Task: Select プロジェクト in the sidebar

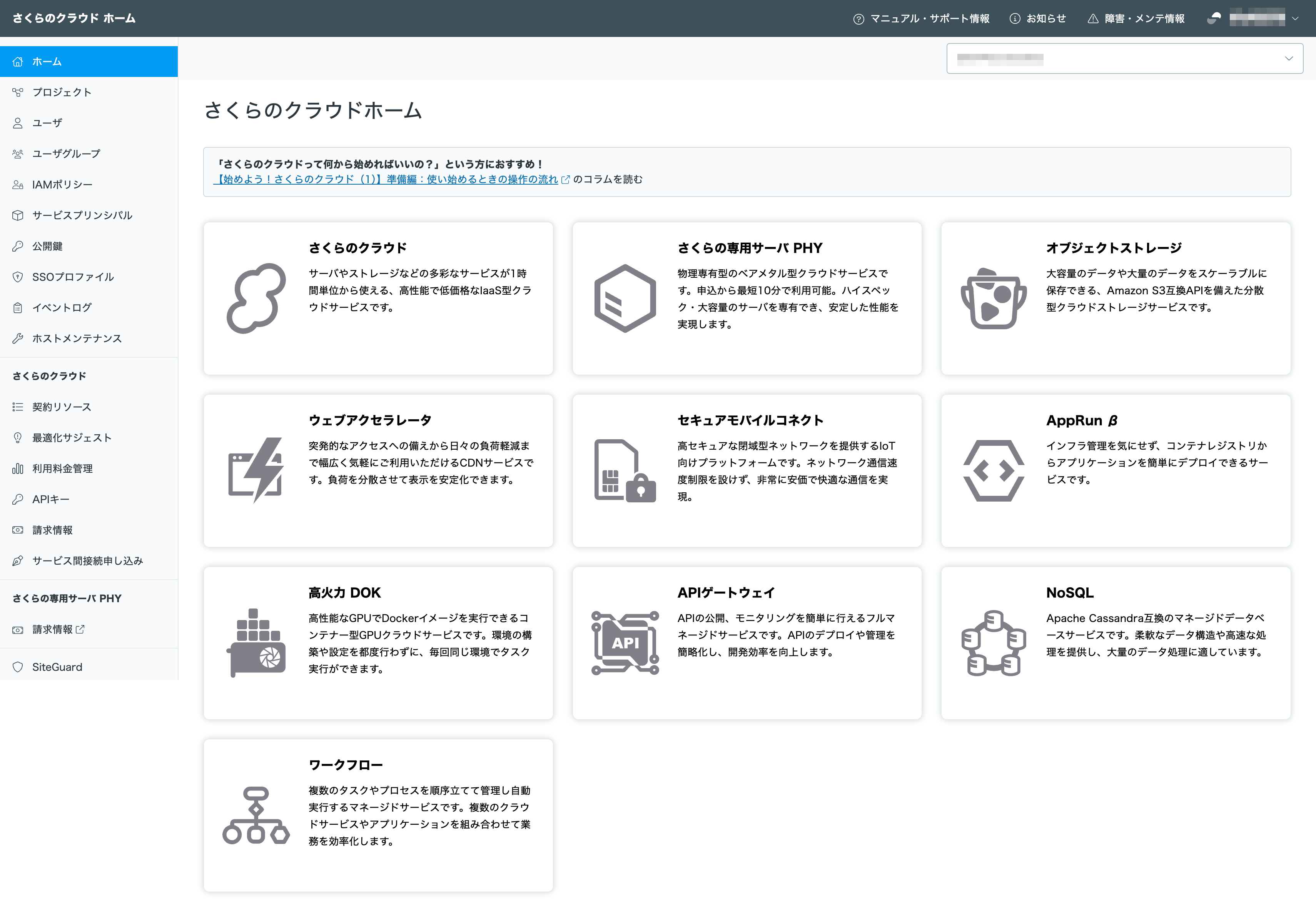Action: [89, 92]
